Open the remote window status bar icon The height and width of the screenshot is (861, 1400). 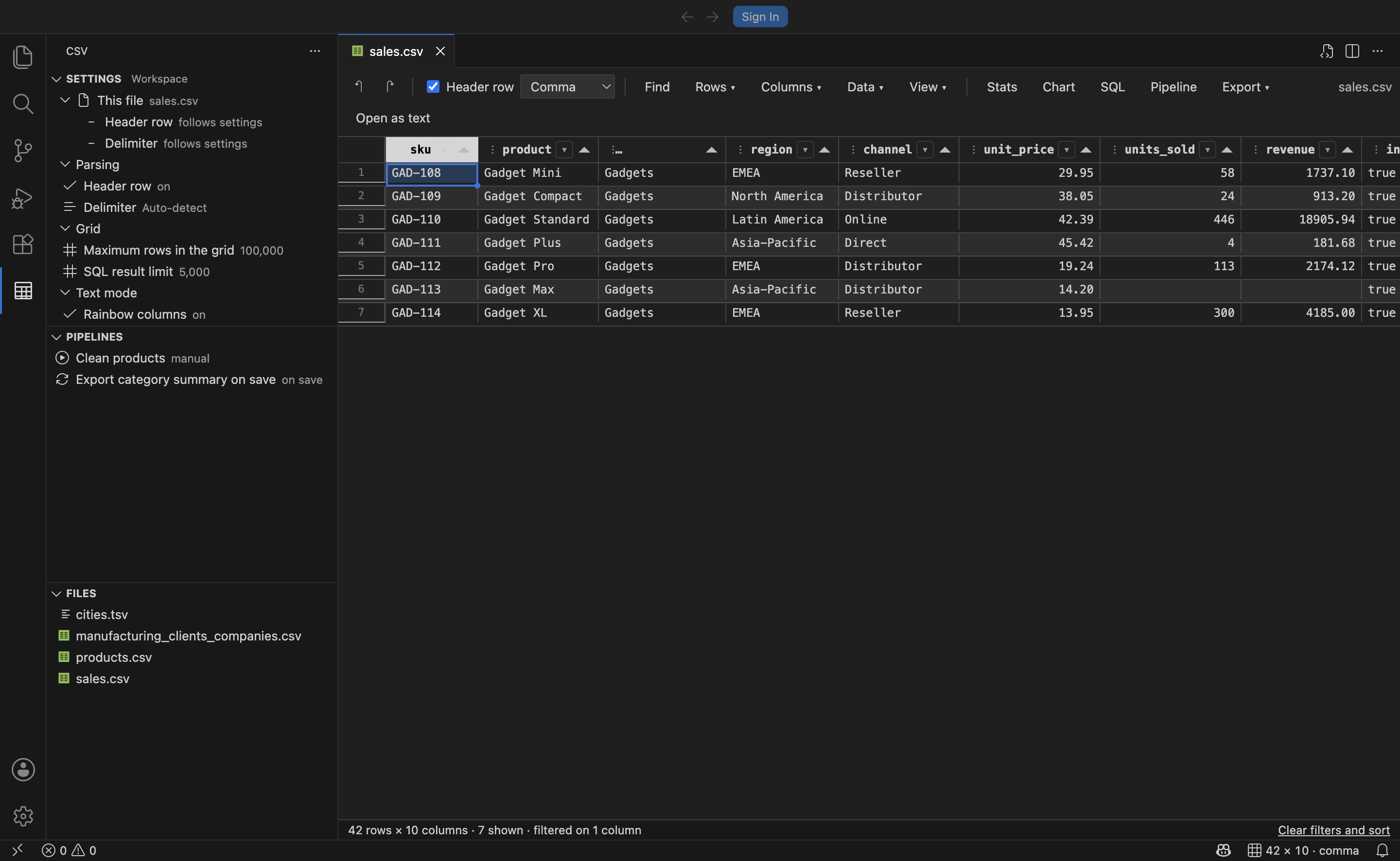click(17, 850)
